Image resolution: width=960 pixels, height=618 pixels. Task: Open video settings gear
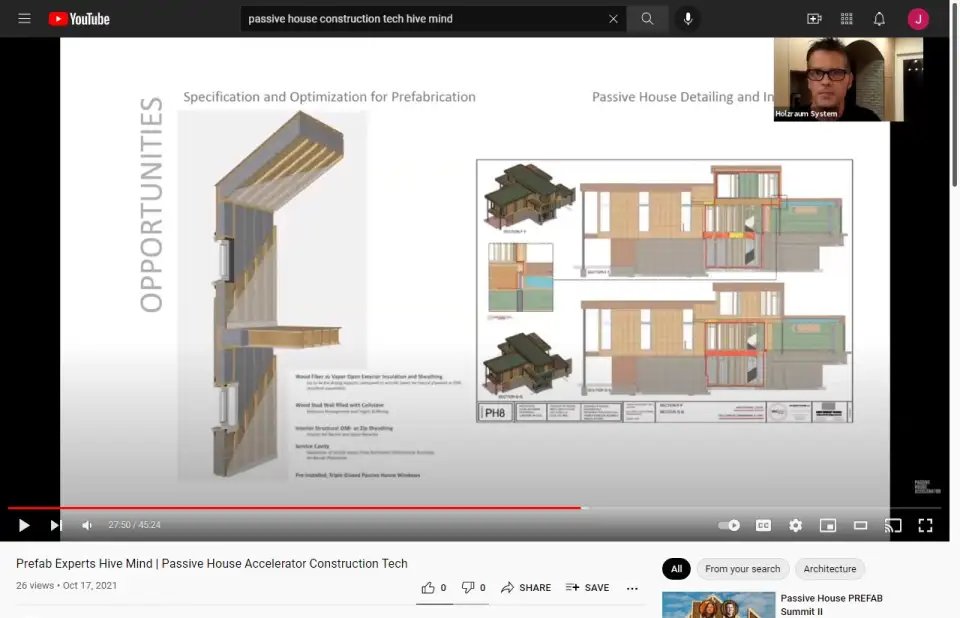point(795,525)
